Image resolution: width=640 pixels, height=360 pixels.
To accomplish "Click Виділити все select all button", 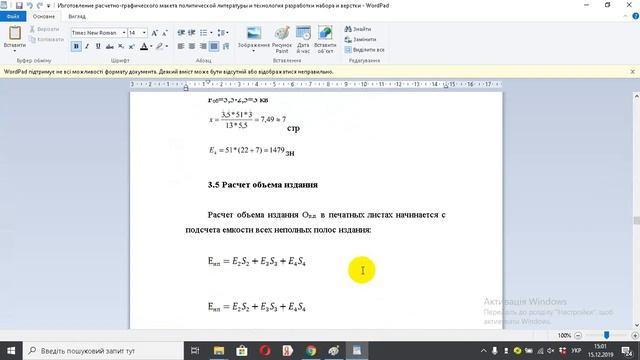I will [x=364, y=49].
